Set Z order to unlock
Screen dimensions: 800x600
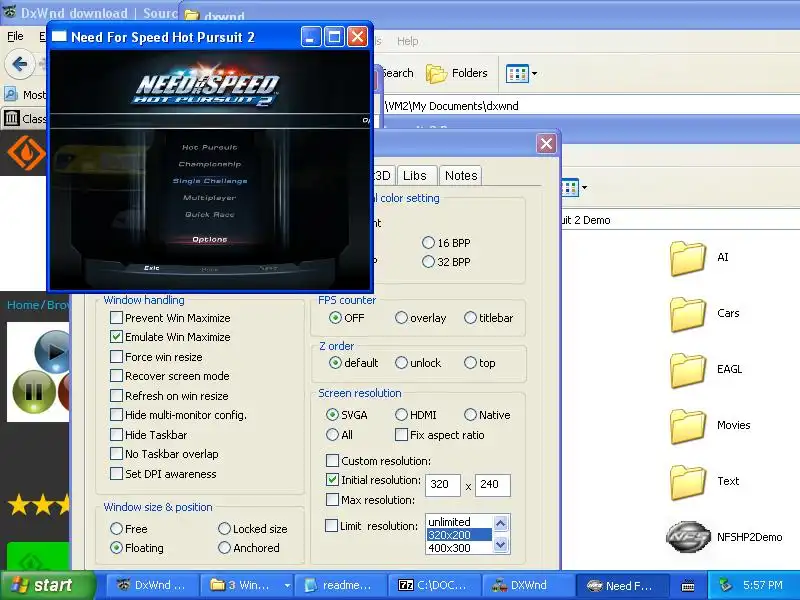(x=401, y=363)
